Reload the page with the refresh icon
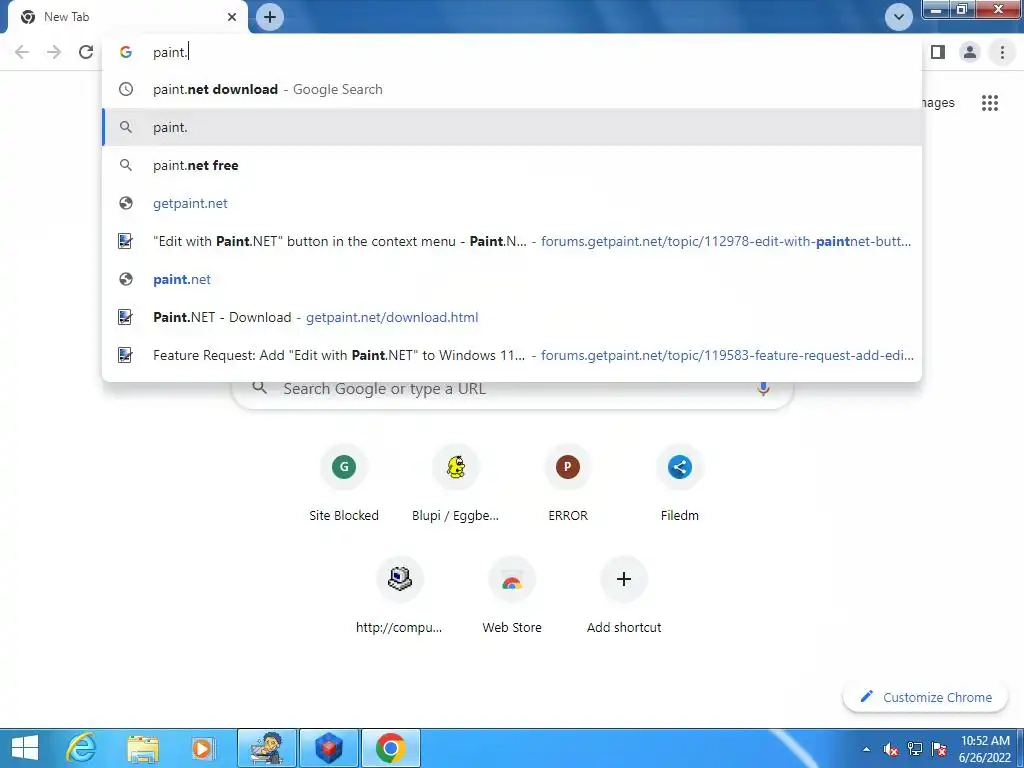Image resolution: width=1024 pixels, height=768 pixels. pos(86,52)
